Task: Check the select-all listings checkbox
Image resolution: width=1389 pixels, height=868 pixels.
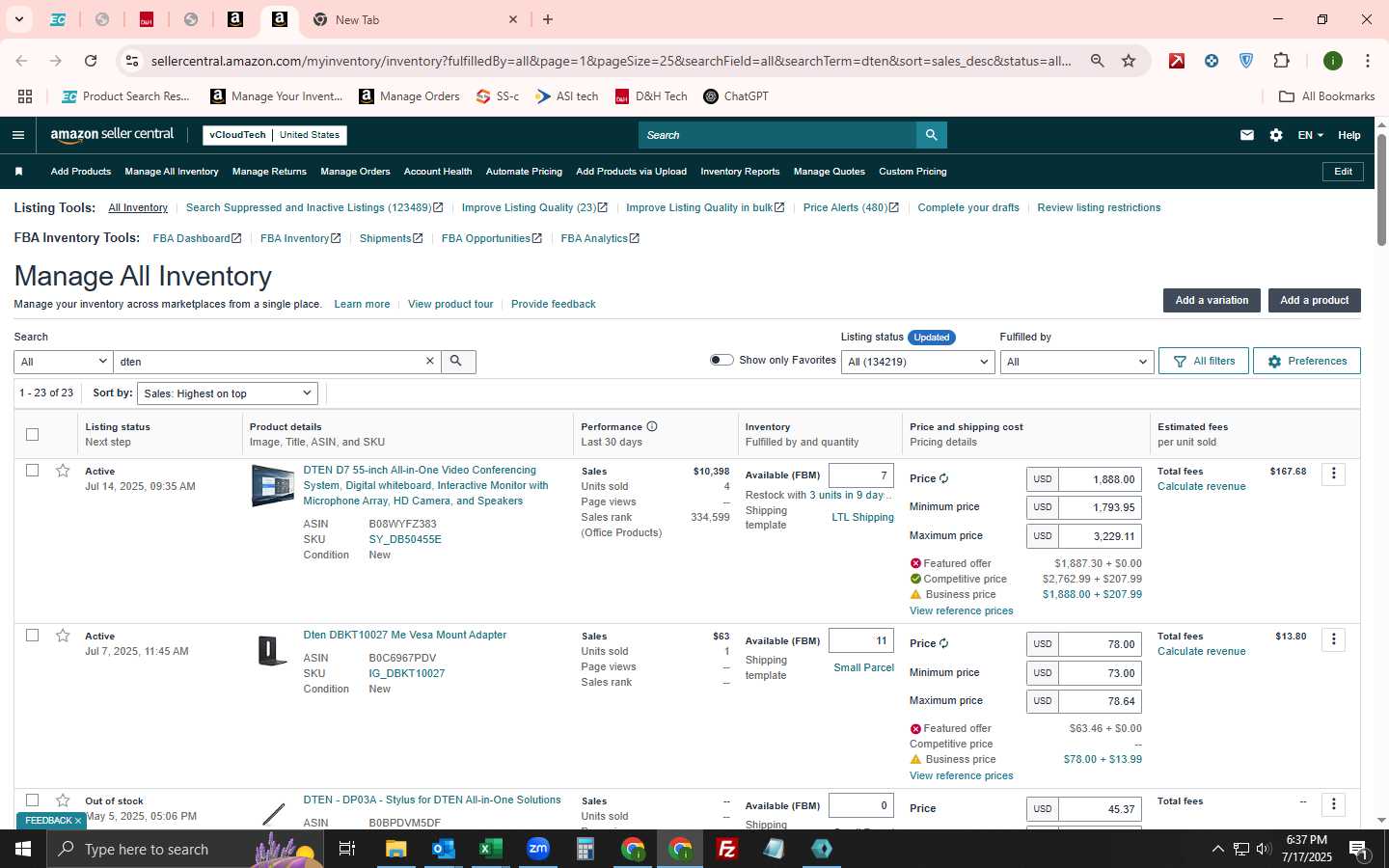Action: [x=32, y=434]
